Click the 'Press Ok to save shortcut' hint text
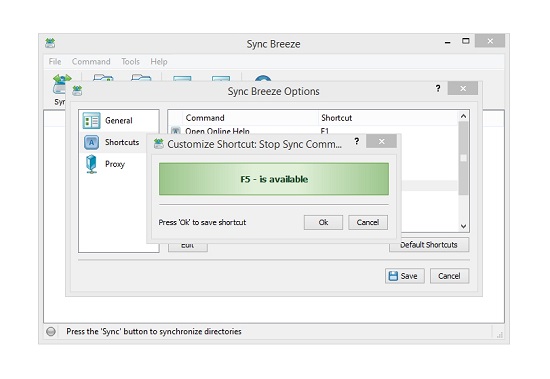550x379 pixels. point(202,222)
